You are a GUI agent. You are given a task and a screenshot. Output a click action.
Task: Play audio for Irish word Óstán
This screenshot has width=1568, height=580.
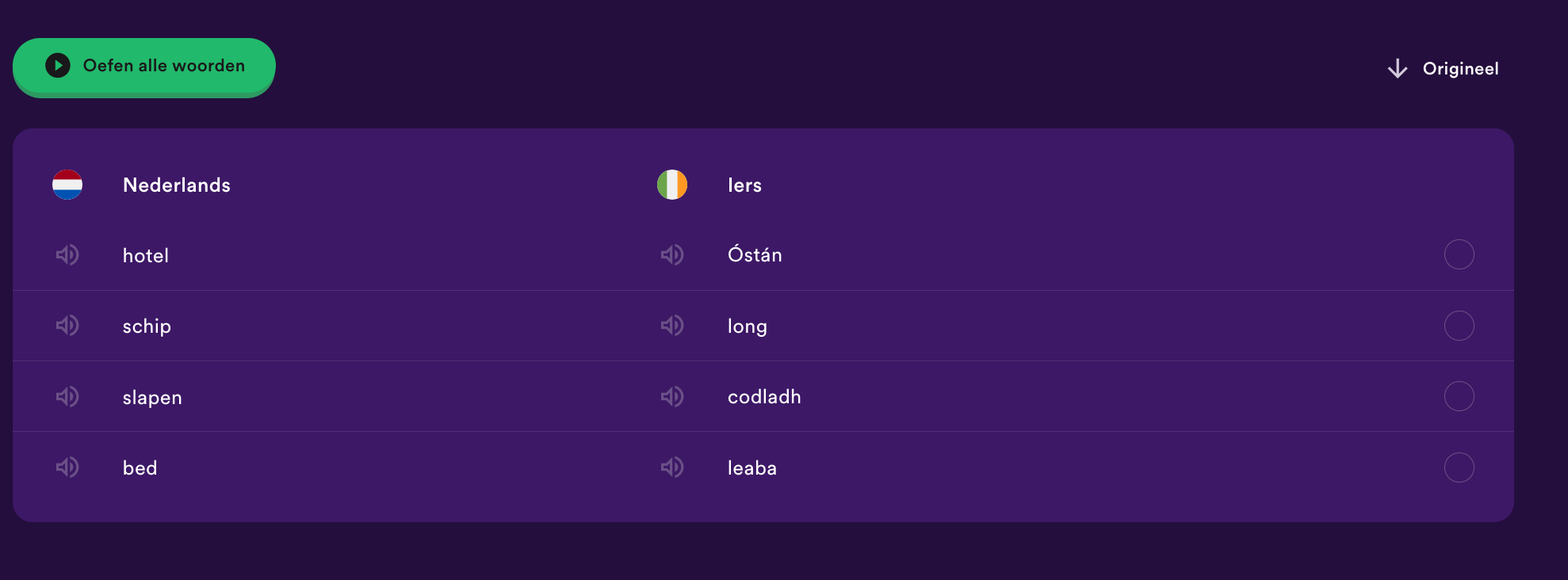coord(672,254)
